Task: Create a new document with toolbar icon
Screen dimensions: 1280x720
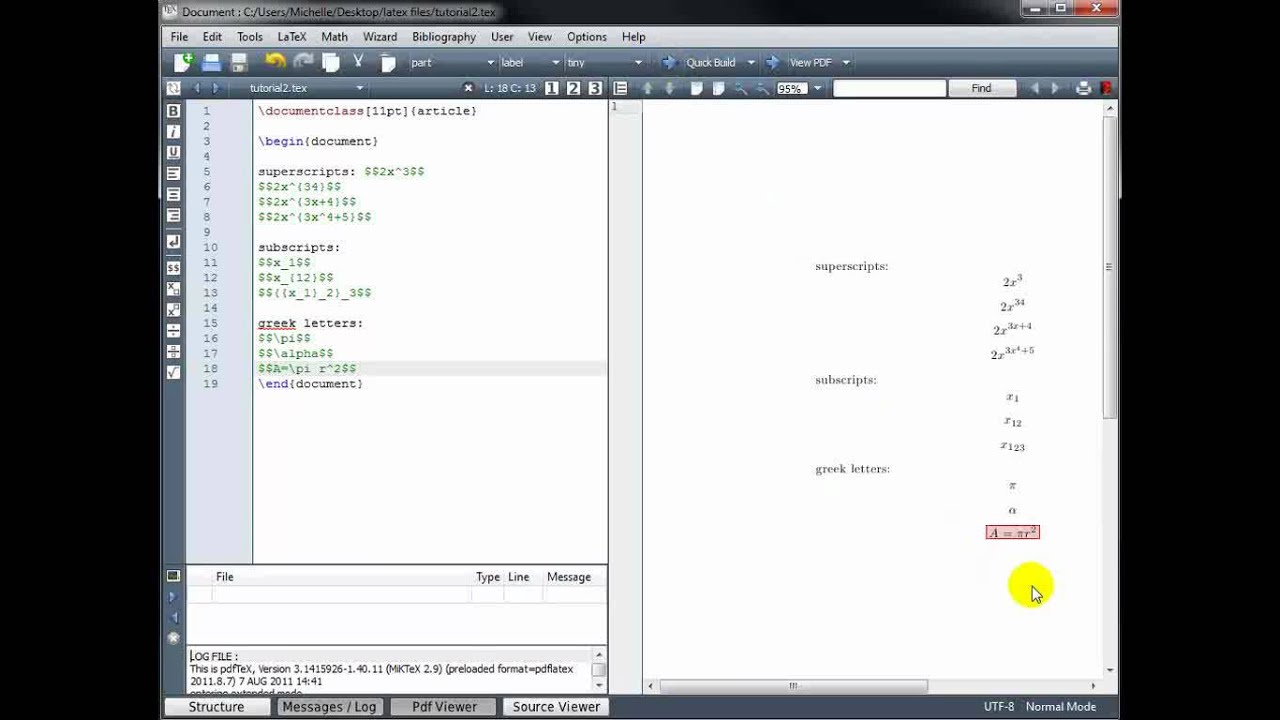Action: (183, 62)
